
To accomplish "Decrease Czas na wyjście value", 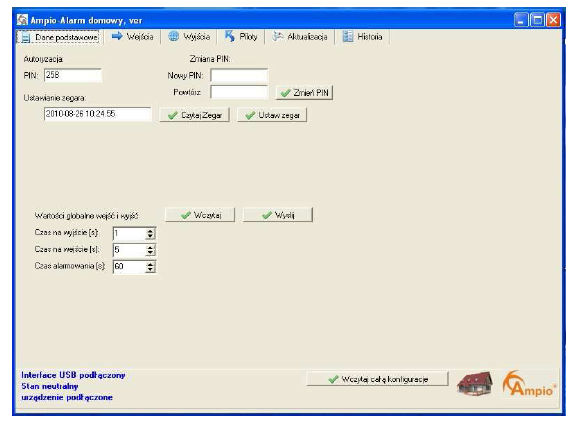I will (150, 236).
